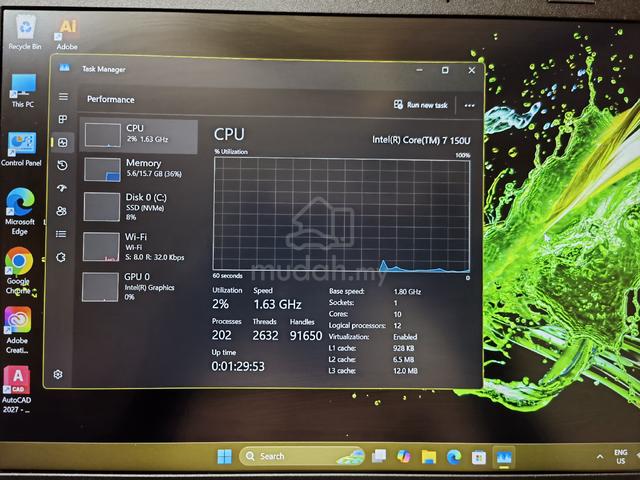Open the Users page icon
Image resolution: width=640 pixels, height=480 pixels.
[x=62, y=211]
